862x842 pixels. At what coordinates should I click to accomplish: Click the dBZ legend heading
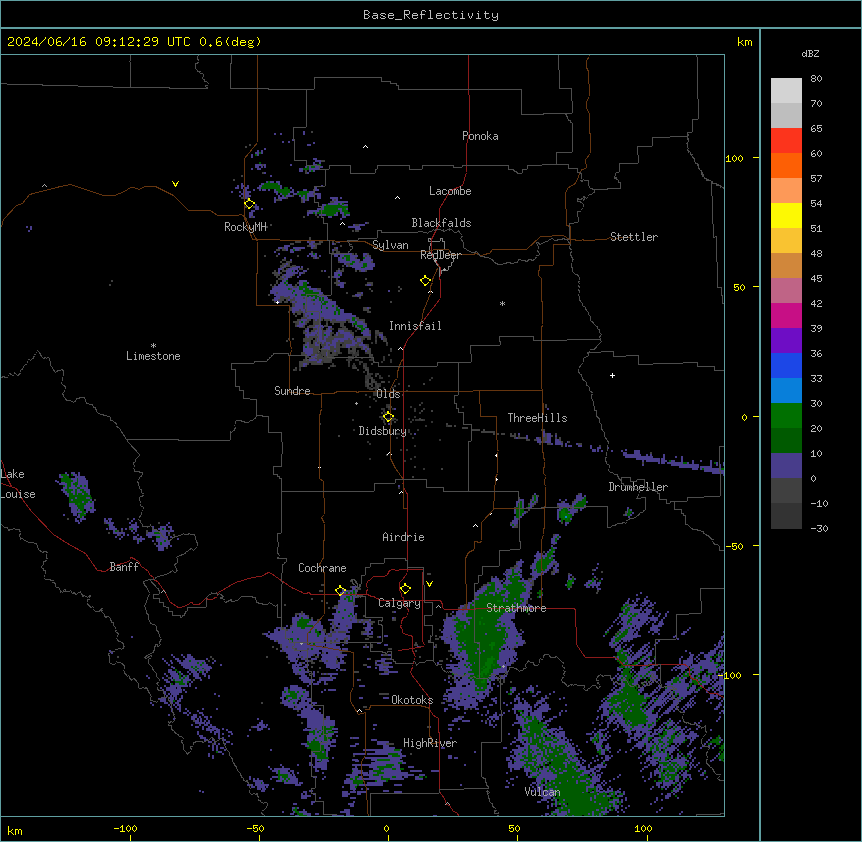coord(810,53)
